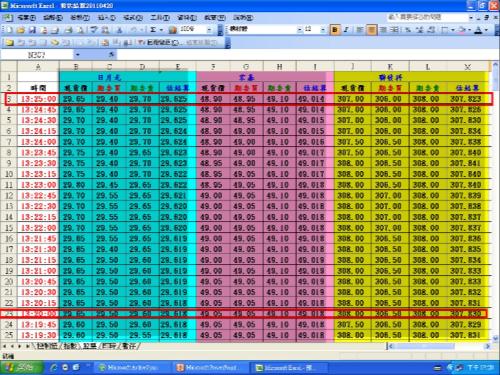Apply the Fill Color paint bucket
The height and width of the screenshot is (375, 500).
pyautogui.click(x=463, y=30)
